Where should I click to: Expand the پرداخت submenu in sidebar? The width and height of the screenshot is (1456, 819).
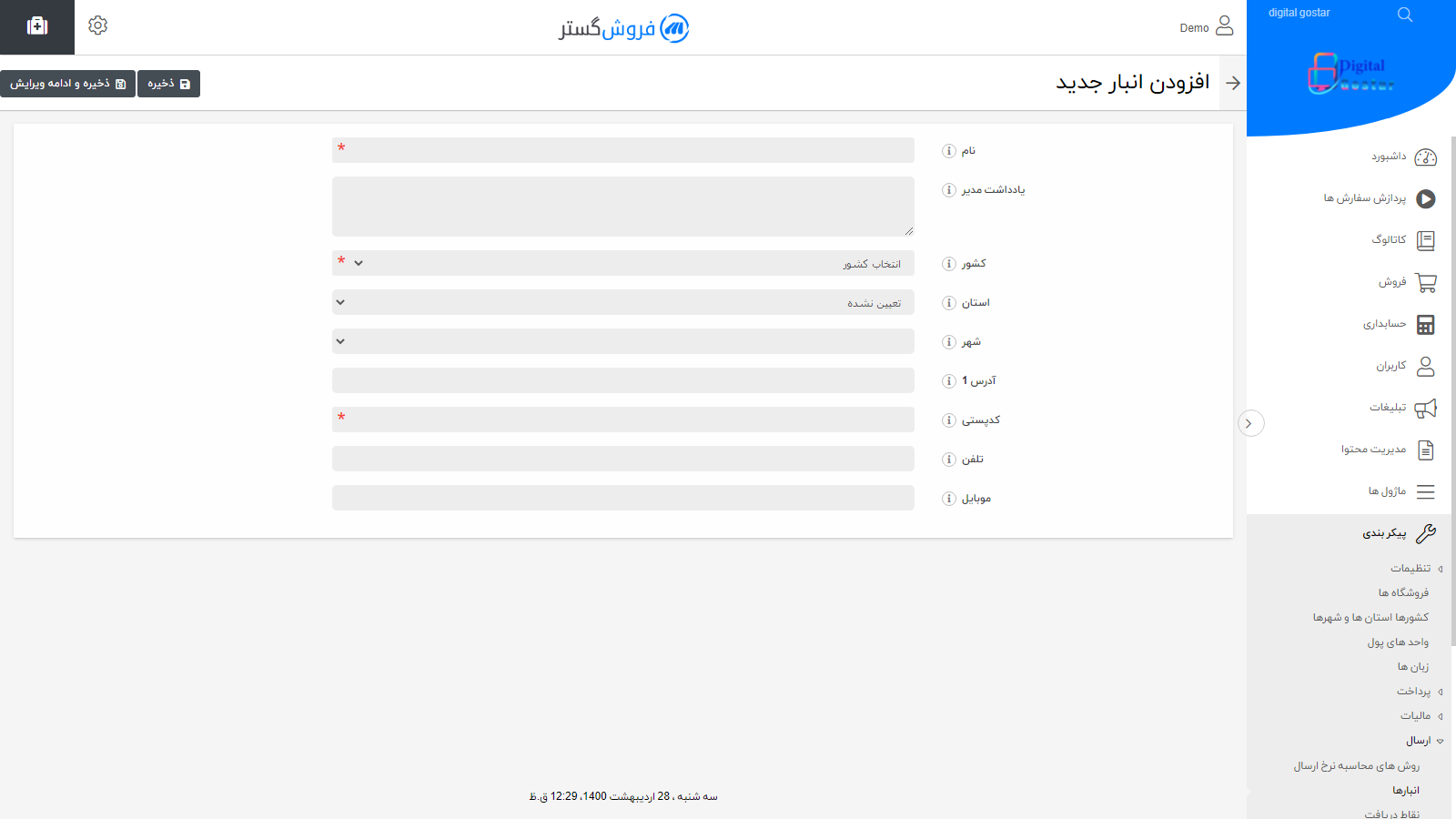click(1414, 692)
